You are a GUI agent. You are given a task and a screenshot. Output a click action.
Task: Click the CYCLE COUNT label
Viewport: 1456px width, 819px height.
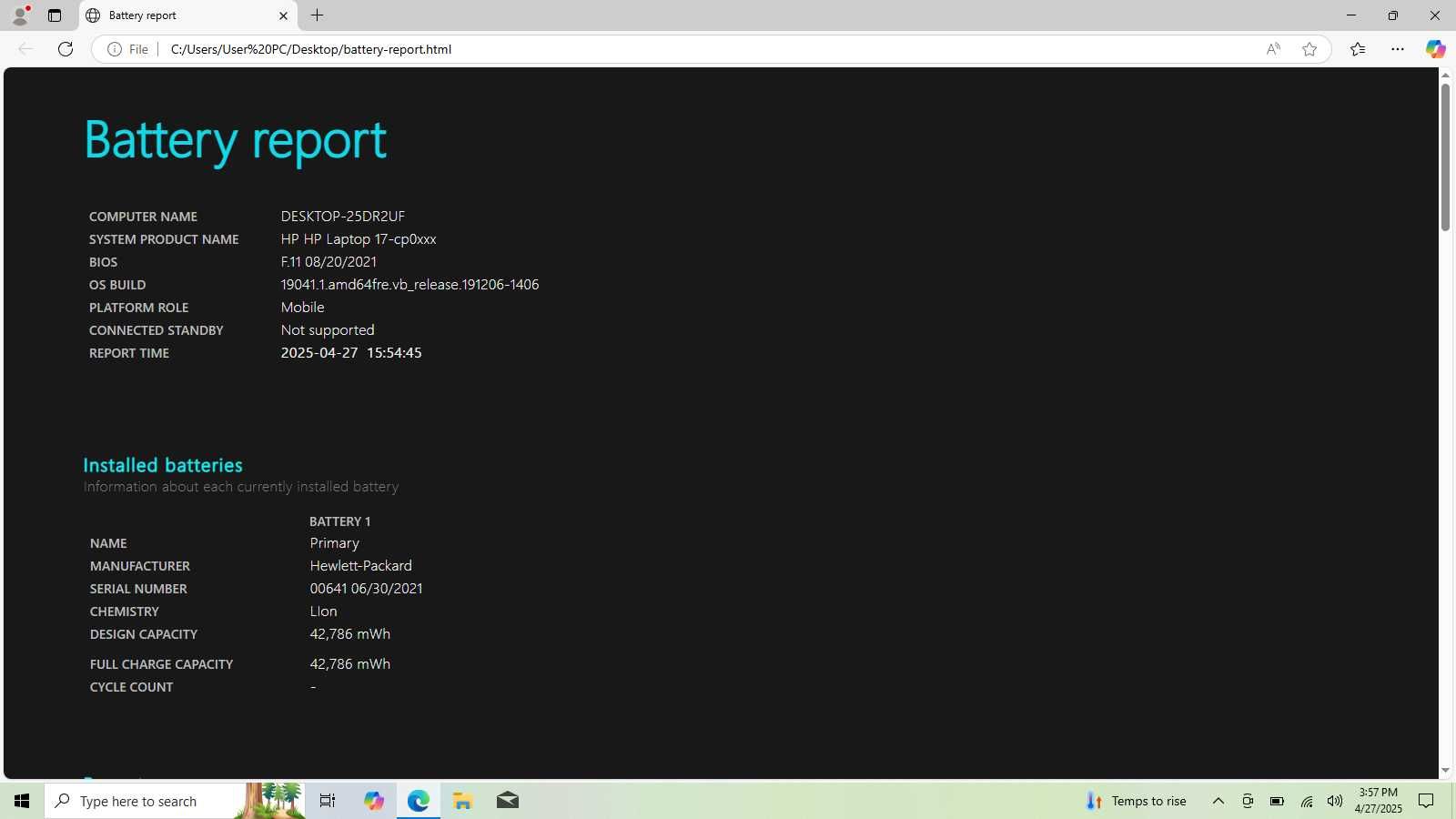tap(131, 687)
